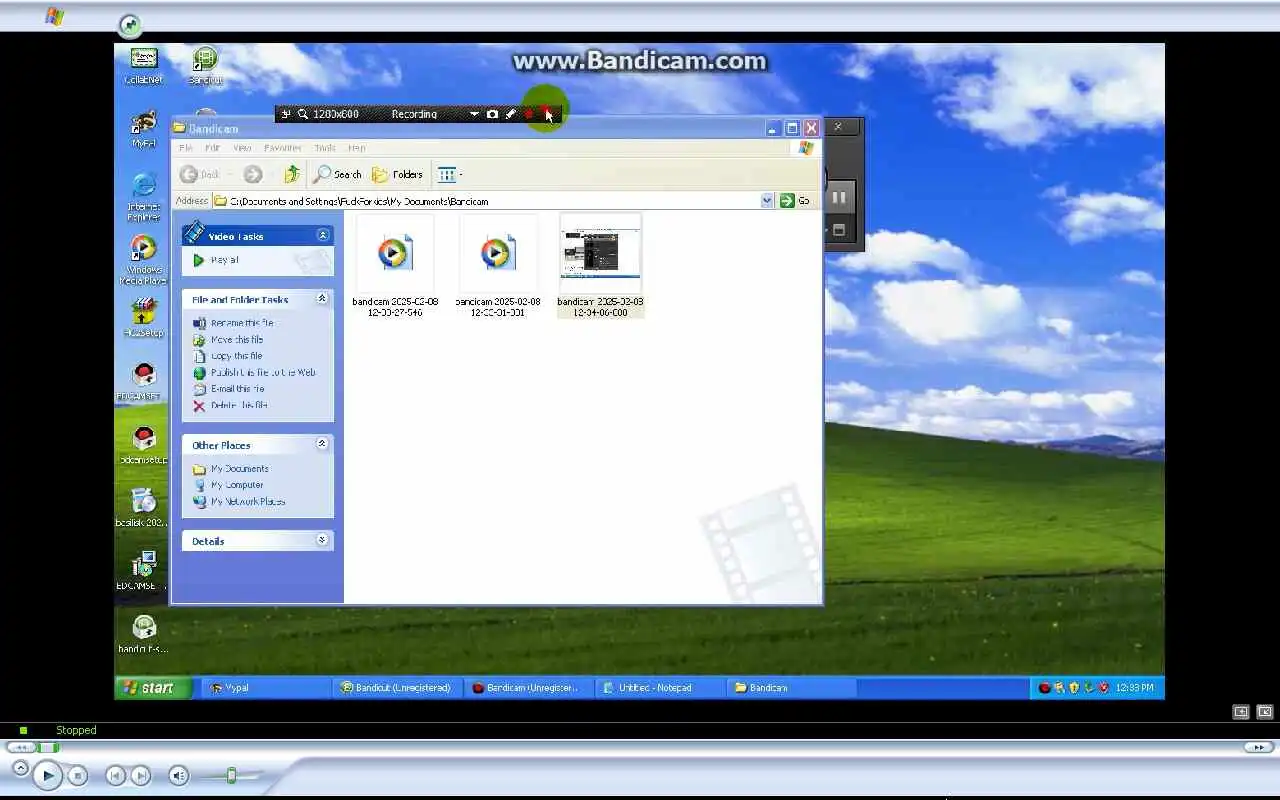This screenshot has width=1280, height=800.
Task: Pause recording in the Bandicam window
Action: click(x=839, y=197)
